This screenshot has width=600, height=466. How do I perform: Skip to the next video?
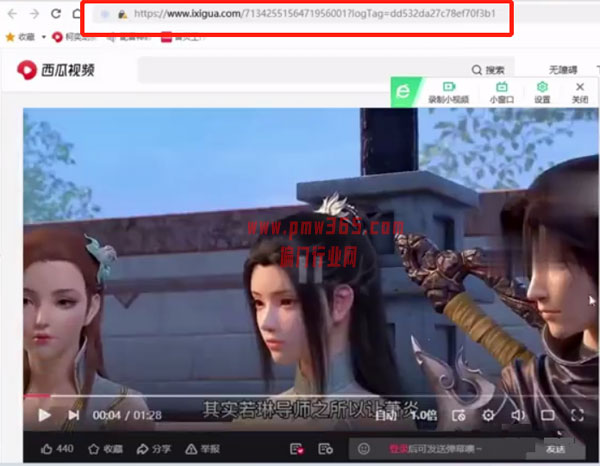pyautogui.click(x=73, y=415)
